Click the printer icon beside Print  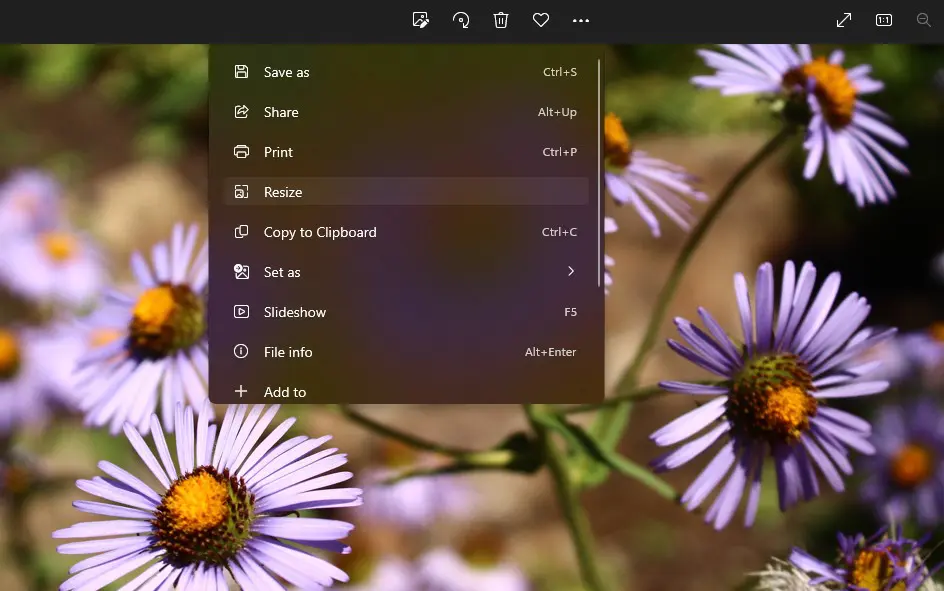[241, 152]
